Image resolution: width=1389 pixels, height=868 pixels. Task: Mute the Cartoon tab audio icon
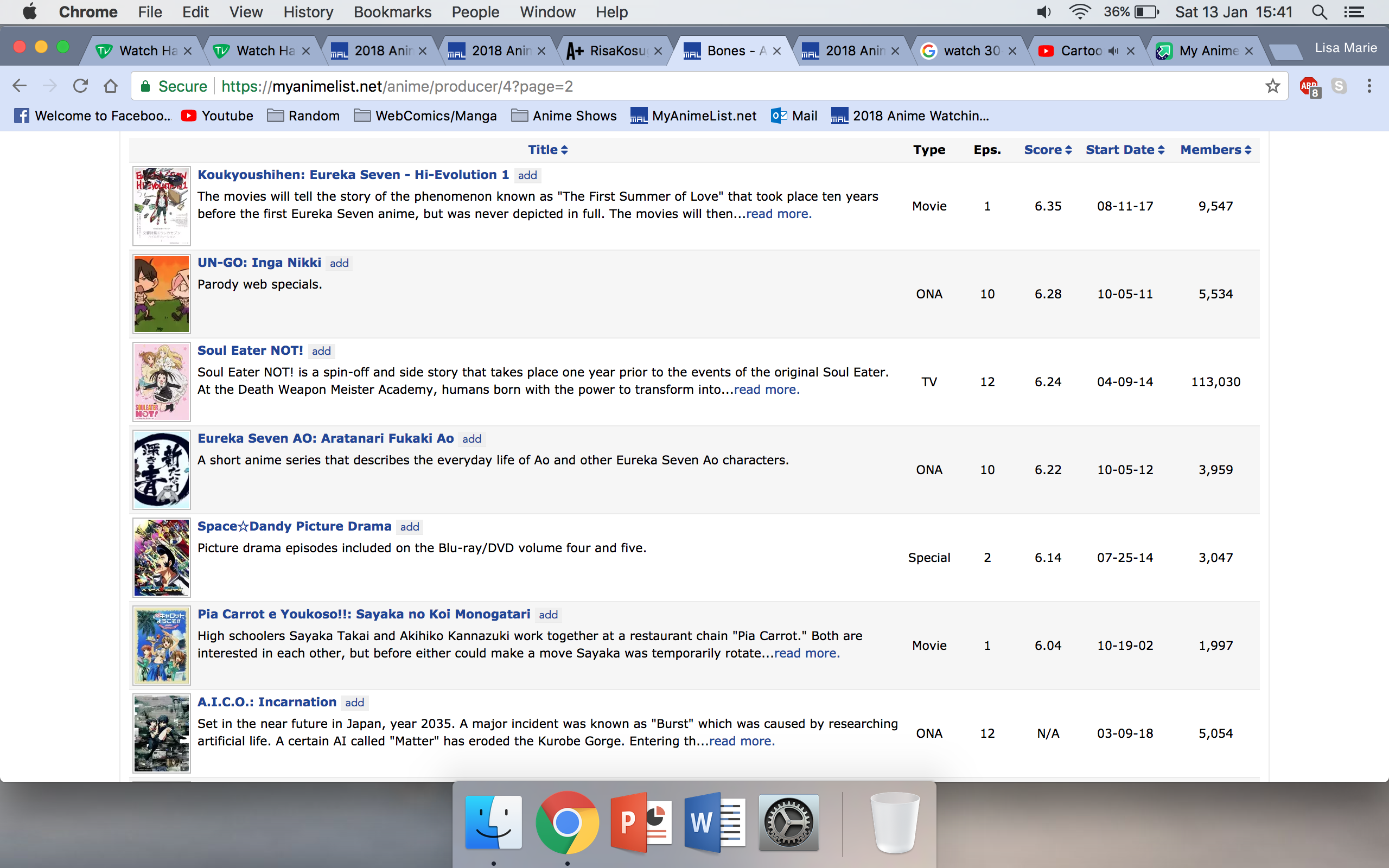pyautogui.click(x=1113, y=51)
